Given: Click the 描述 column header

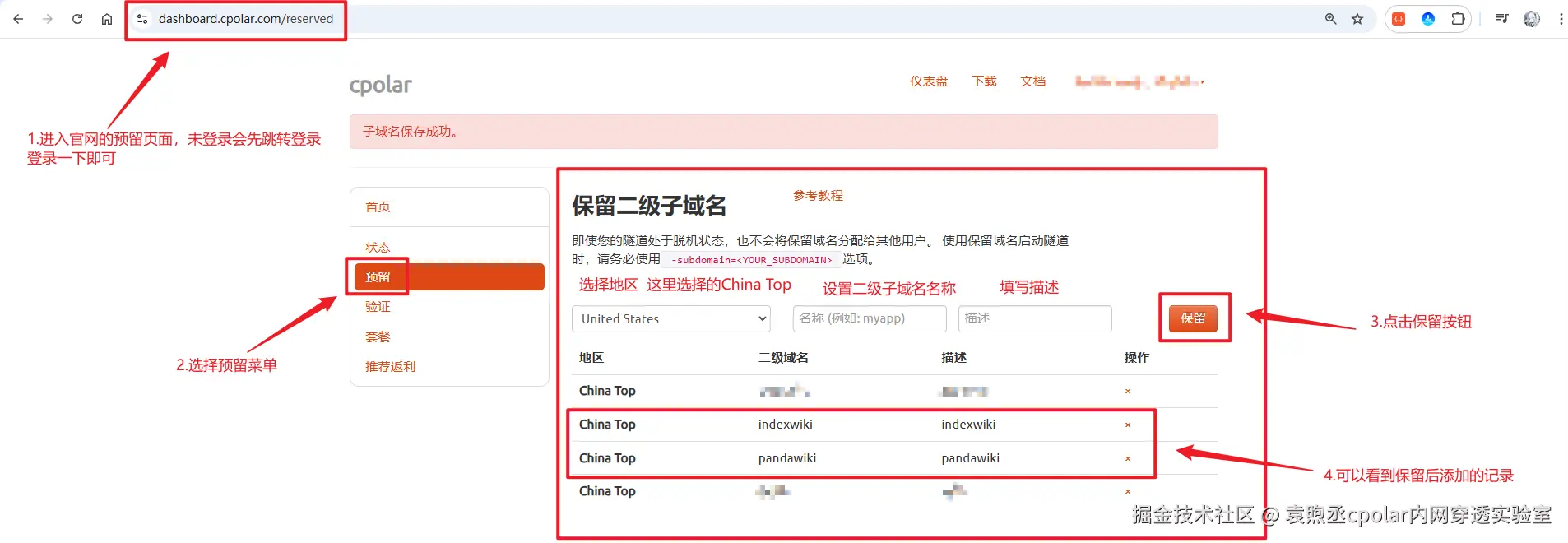Looking at the screenshot, I should (x=954, y=358).
